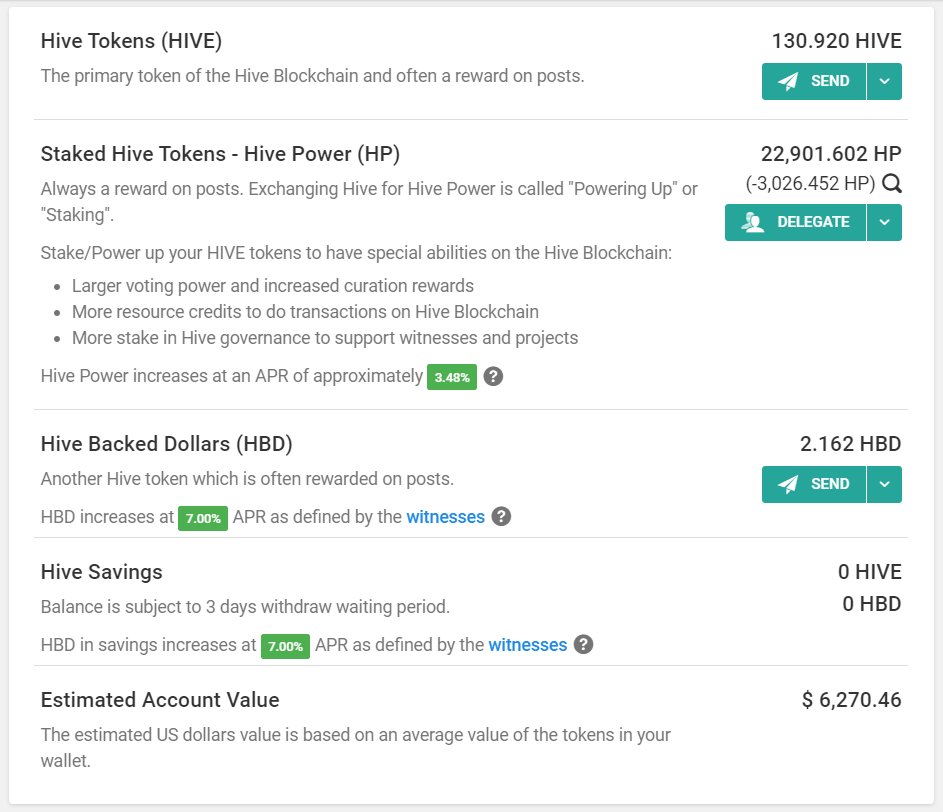This screenshot has width=943, height=812.
Task: Click the Hive Tokens (HIVE) heading
Action: (x=131, y=41)
